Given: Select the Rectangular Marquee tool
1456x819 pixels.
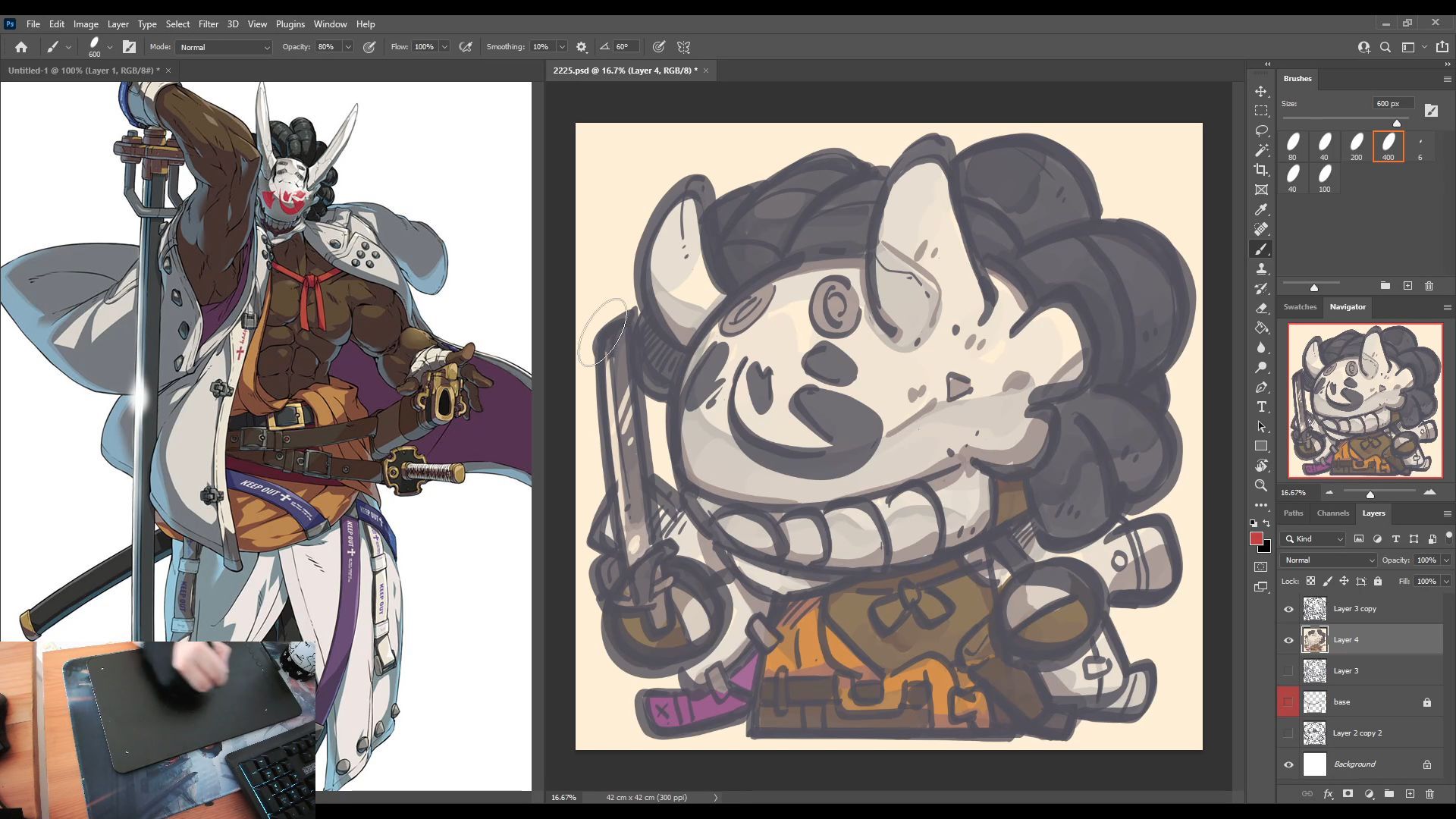Looking at the screenshot, I should tap(1261, 111).
